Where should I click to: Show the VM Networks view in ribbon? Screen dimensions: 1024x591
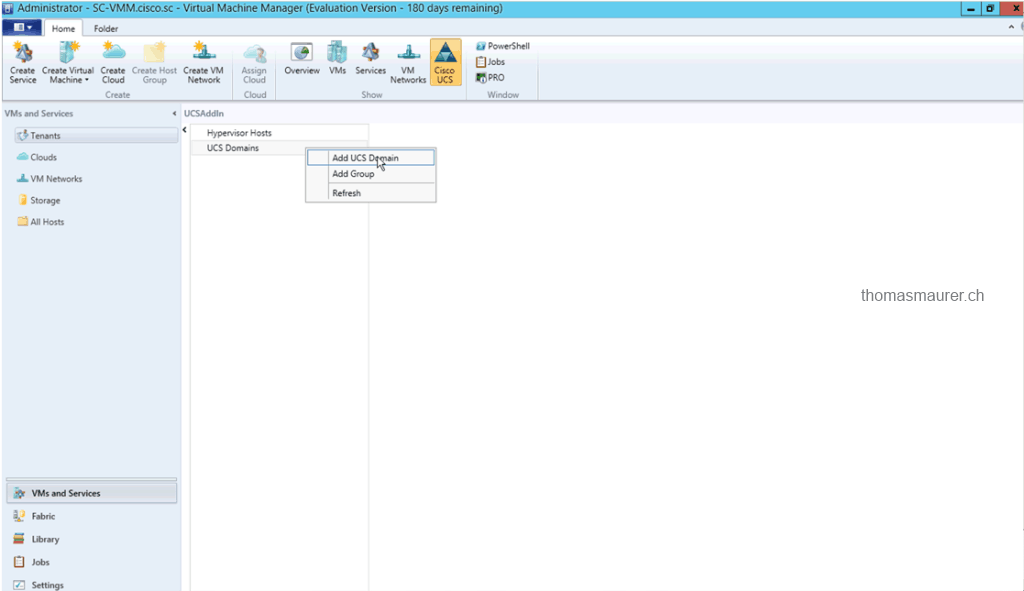coord(408,62)
